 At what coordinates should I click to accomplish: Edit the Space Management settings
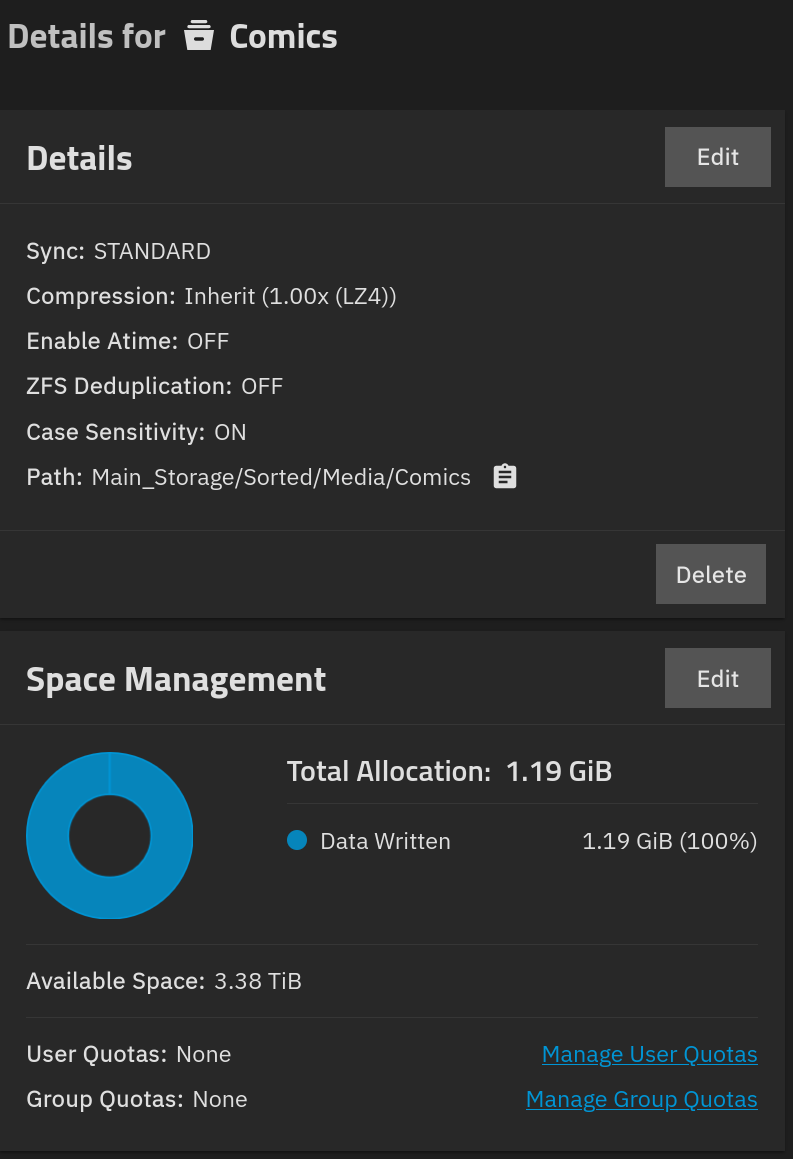[718, 678]
